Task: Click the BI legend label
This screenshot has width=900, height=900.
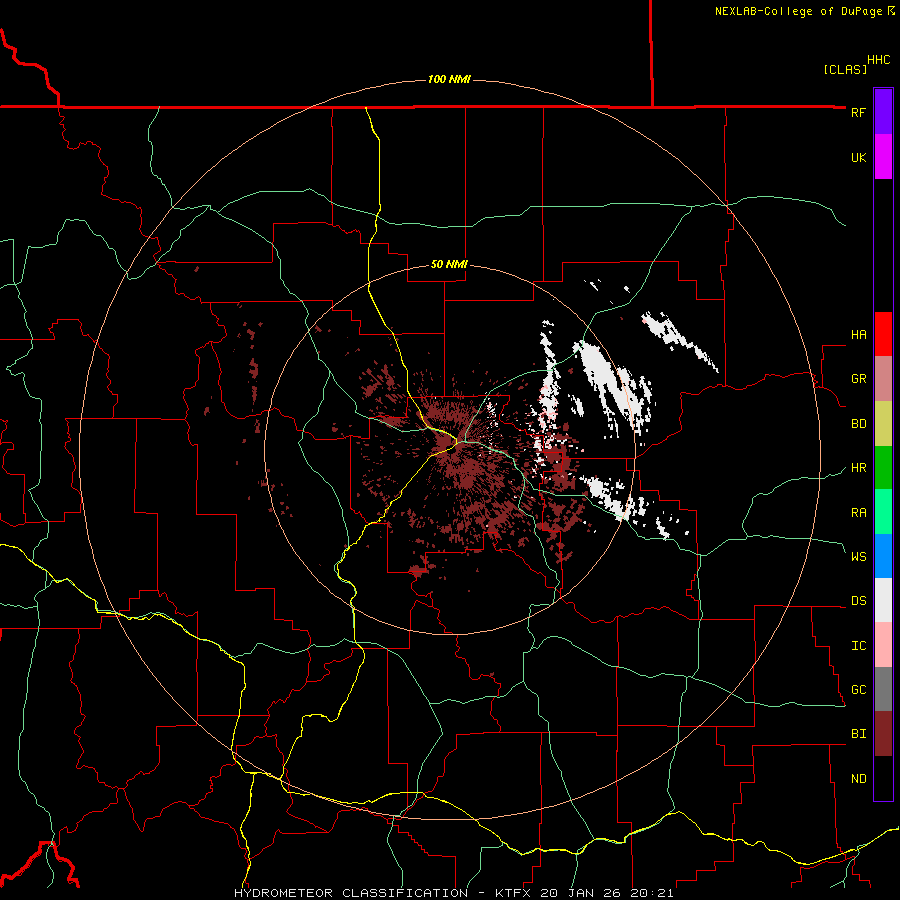Action: point(858,734)
